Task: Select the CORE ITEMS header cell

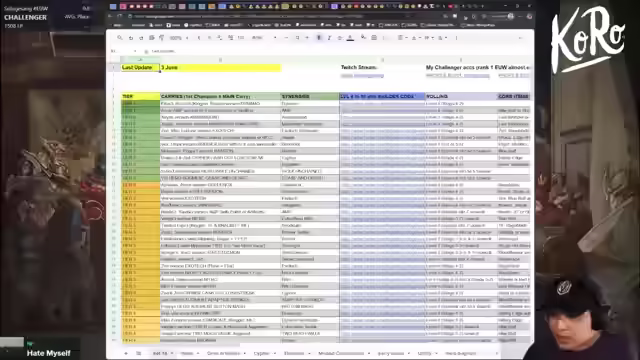Action: tap(514, 96)
